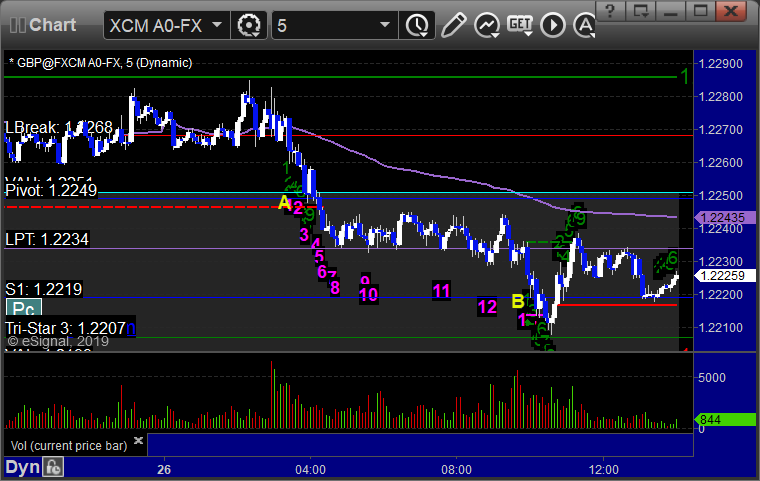Image resolution: width=760 pixels, height=481 pixels.
Task: Maximize the chart window
Action: [x=700, y=11]
